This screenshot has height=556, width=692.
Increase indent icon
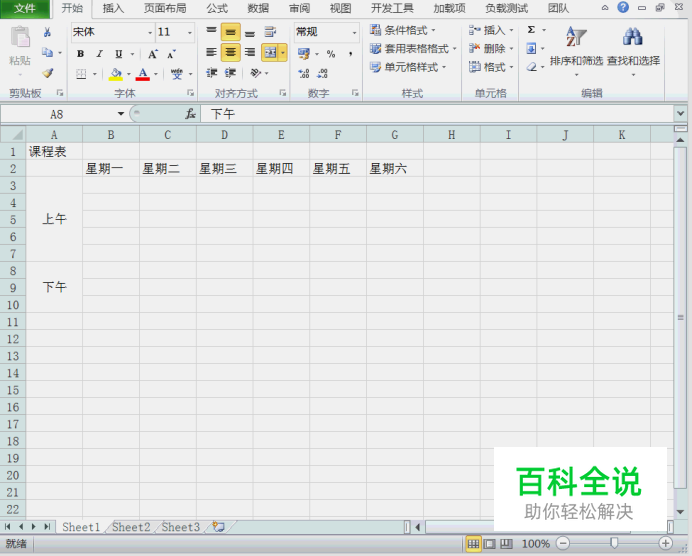coord(230,73)
